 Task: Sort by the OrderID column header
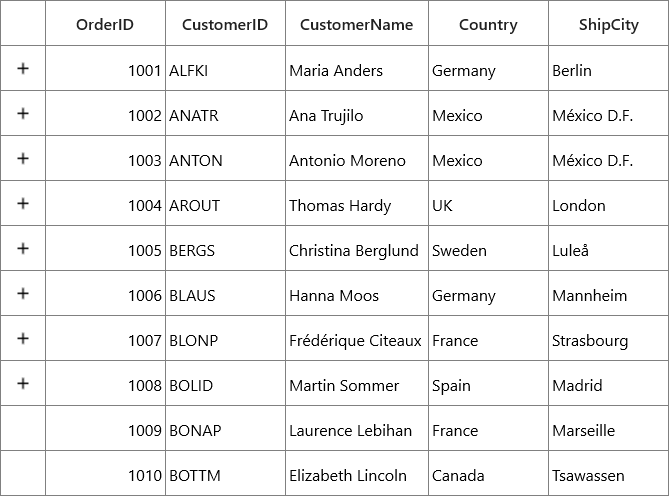105,23
